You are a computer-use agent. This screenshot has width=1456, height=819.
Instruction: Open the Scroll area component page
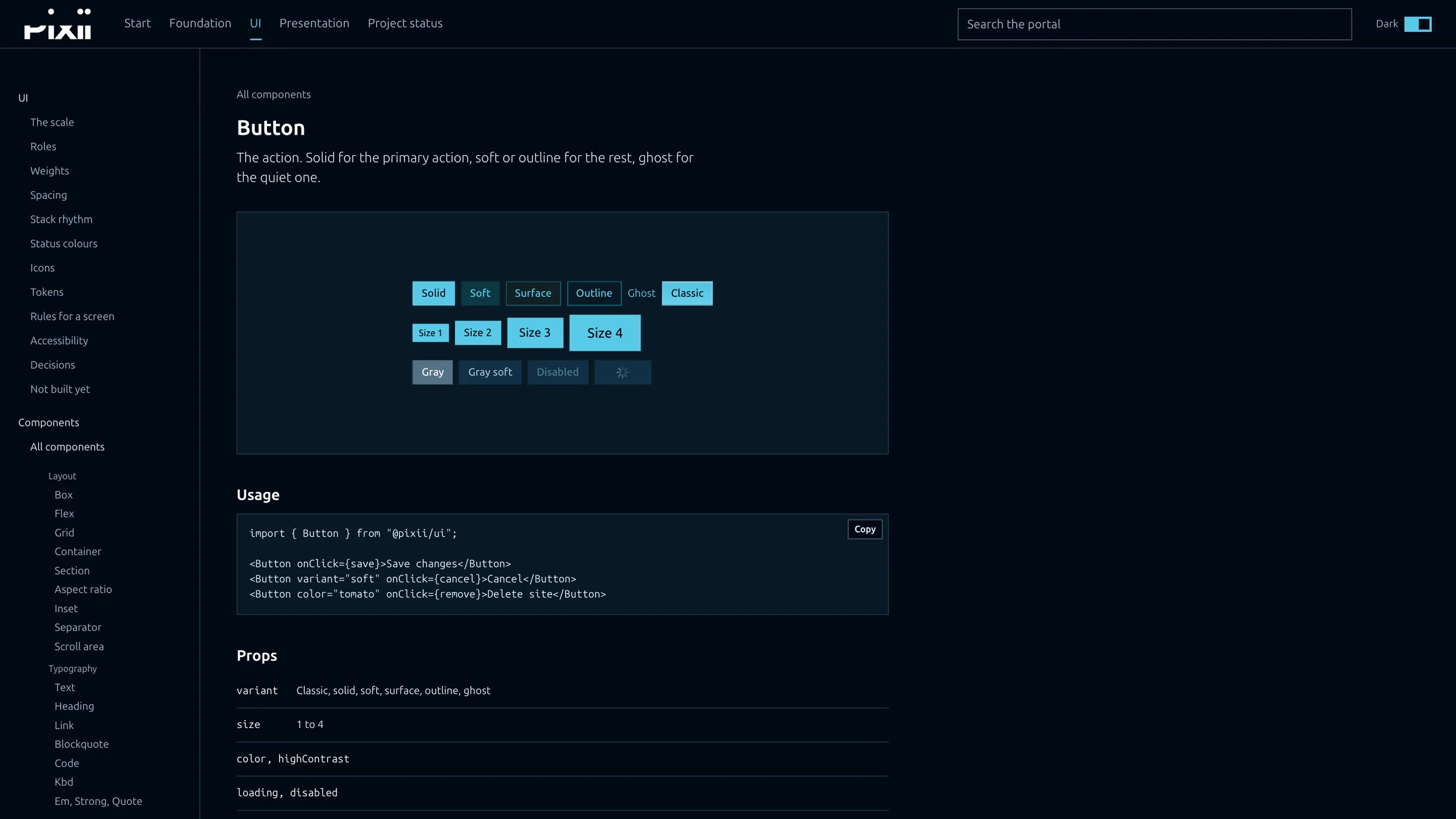coord(79,647)
